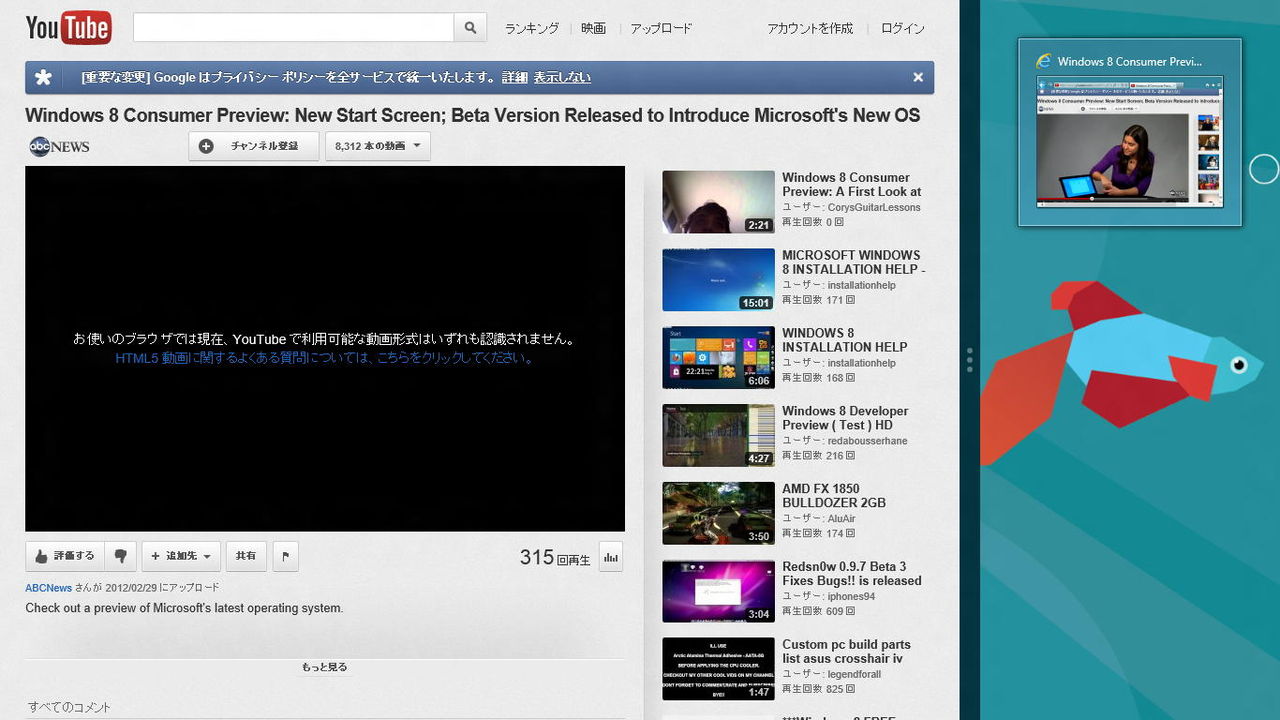This screenshot has width=1280, height=720.
Task: Click the search magnifier button
Action: point(470,28)
